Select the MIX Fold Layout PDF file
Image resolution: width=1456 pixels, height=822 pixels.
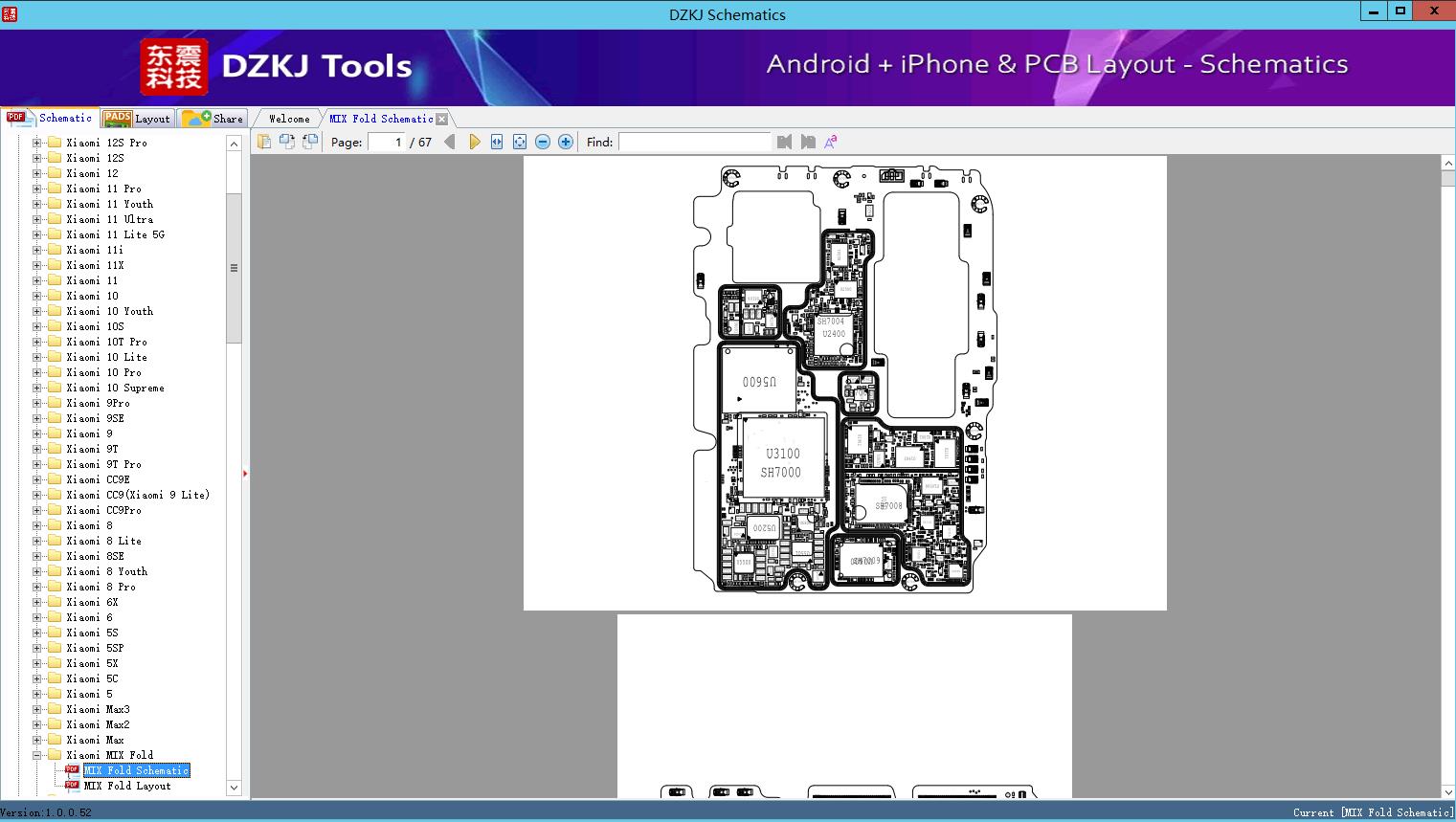point(127,786)
